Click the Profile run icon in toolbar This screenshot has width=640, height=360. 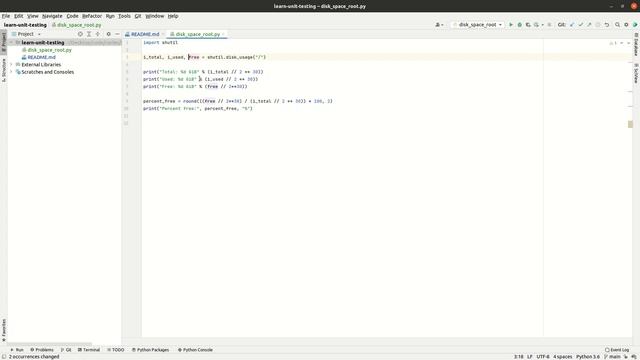click(536, 25)
